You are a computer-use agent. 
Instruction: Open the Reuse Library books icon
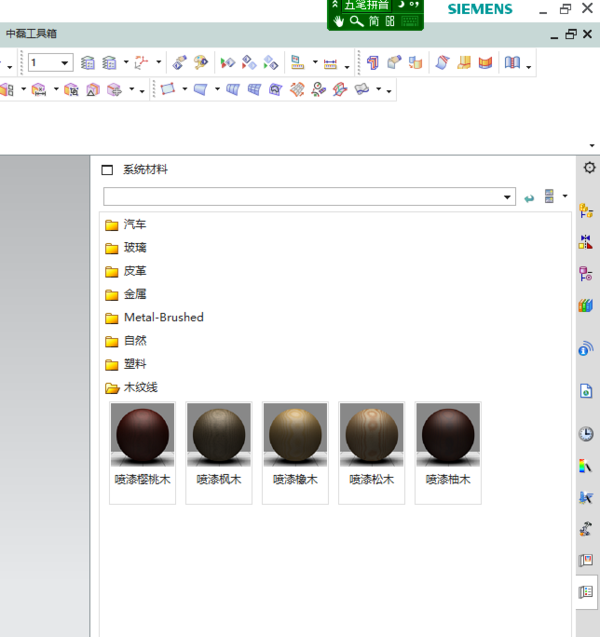click(586, 305)
